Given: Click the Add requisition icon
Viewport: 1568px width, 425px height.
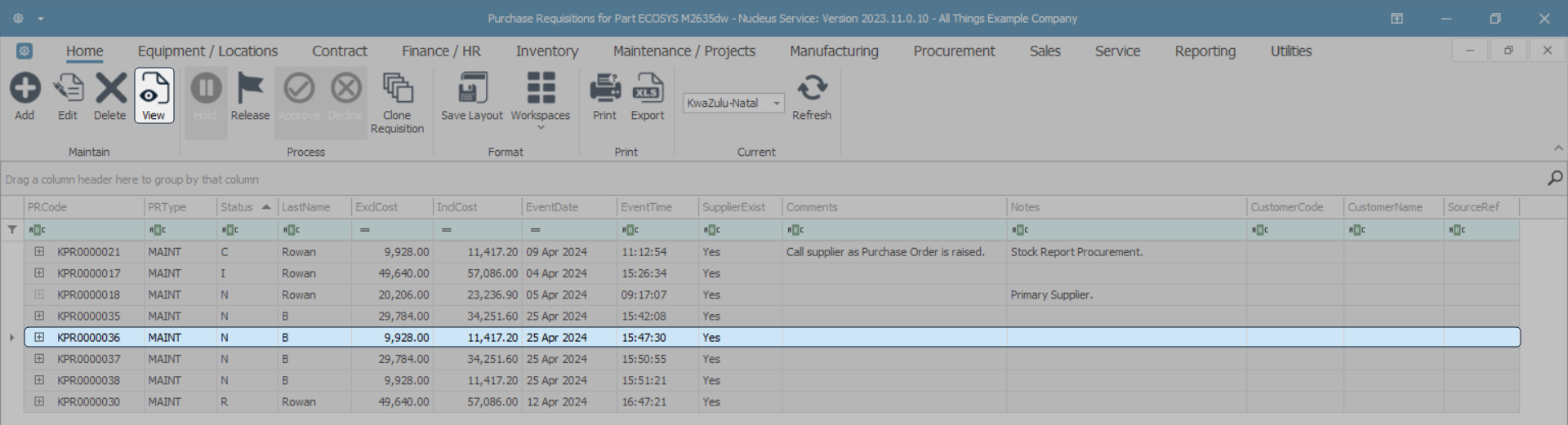Looking at the screenshot, I should tap(24, 88).
